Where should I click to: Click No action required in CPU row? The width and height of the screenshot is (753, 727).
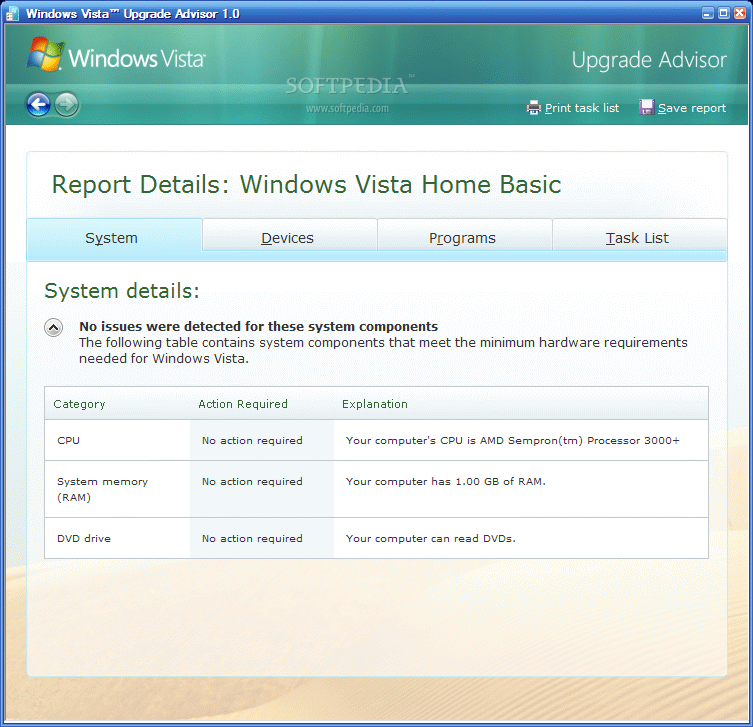(252, 440)
